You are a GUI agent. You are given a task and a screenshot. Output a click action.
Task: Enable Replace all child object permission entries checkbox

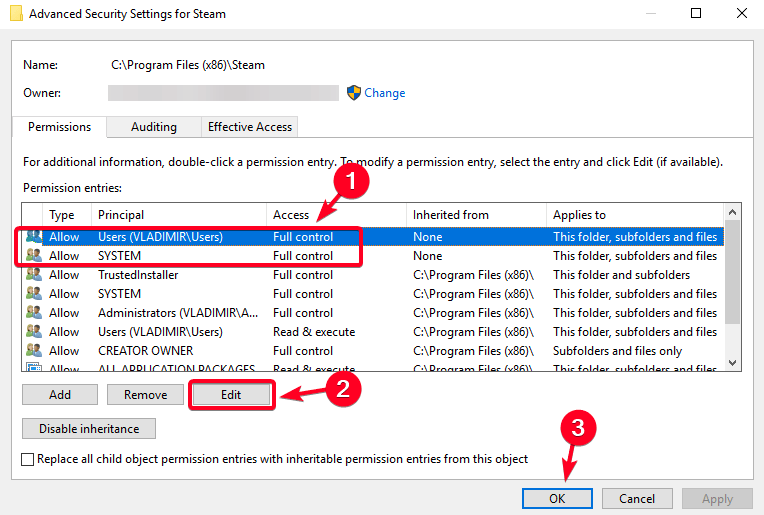click(28, 460)
